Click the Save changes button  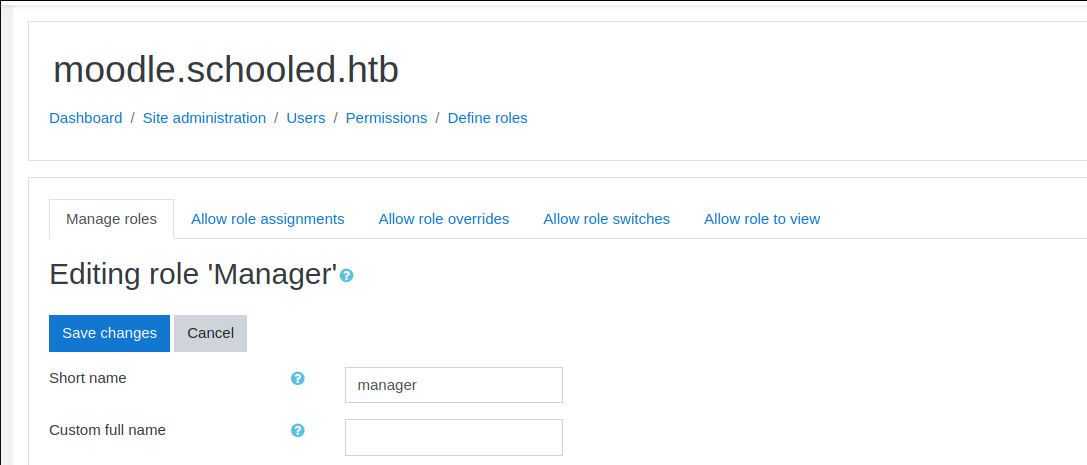click(x=109, y=333)
